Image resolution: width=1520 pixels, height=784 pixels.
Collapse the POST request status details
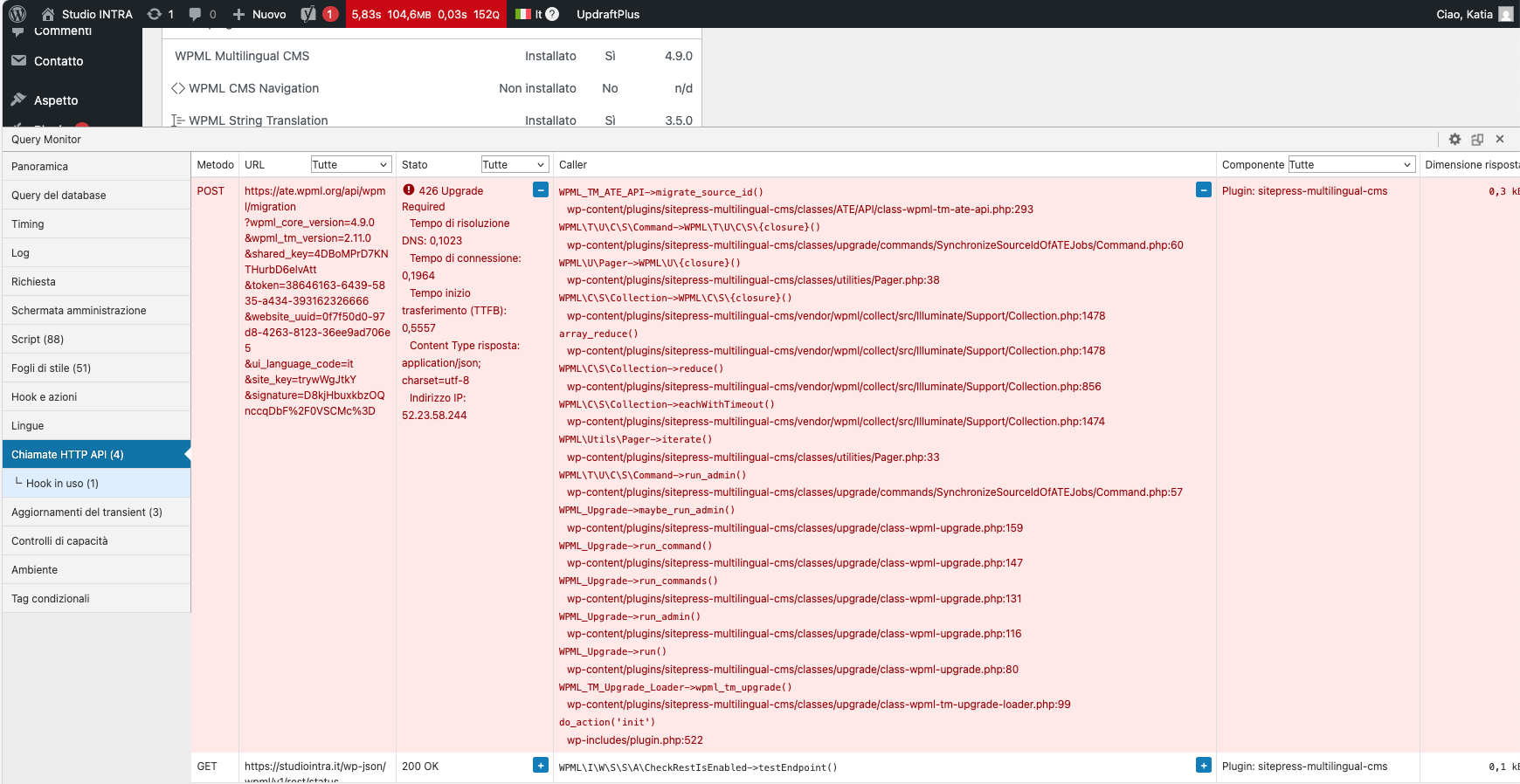click(x=541, y=189)
